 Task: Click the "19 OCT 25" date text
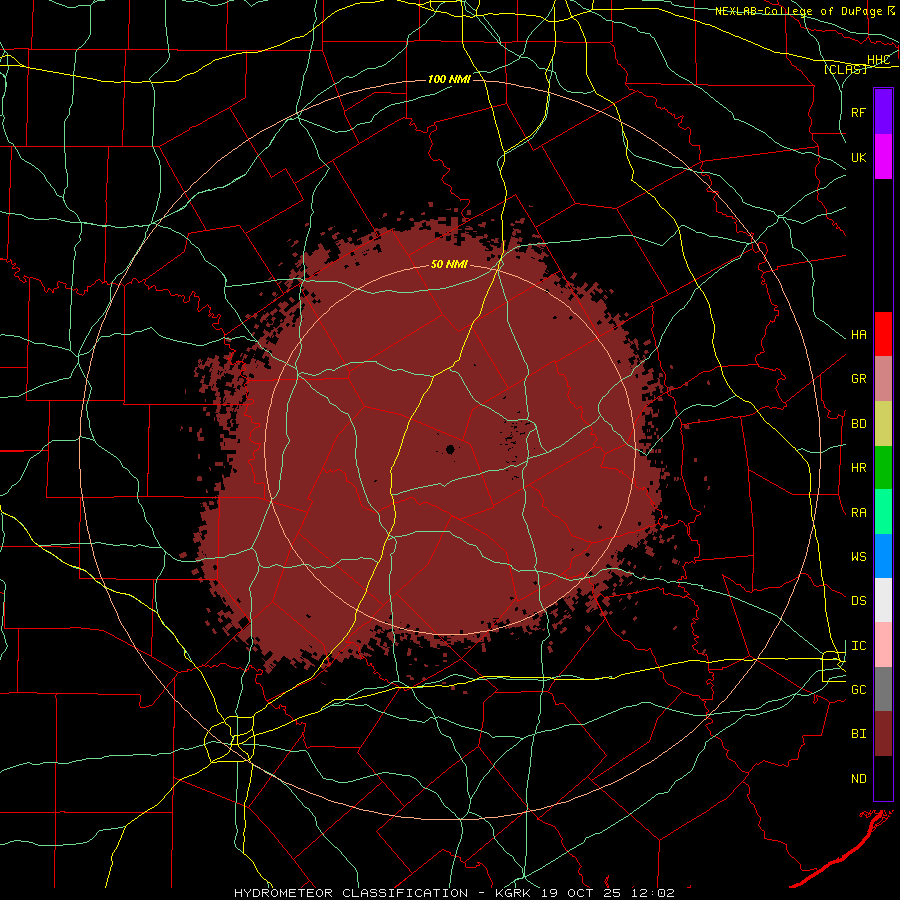tap(580, 893)
